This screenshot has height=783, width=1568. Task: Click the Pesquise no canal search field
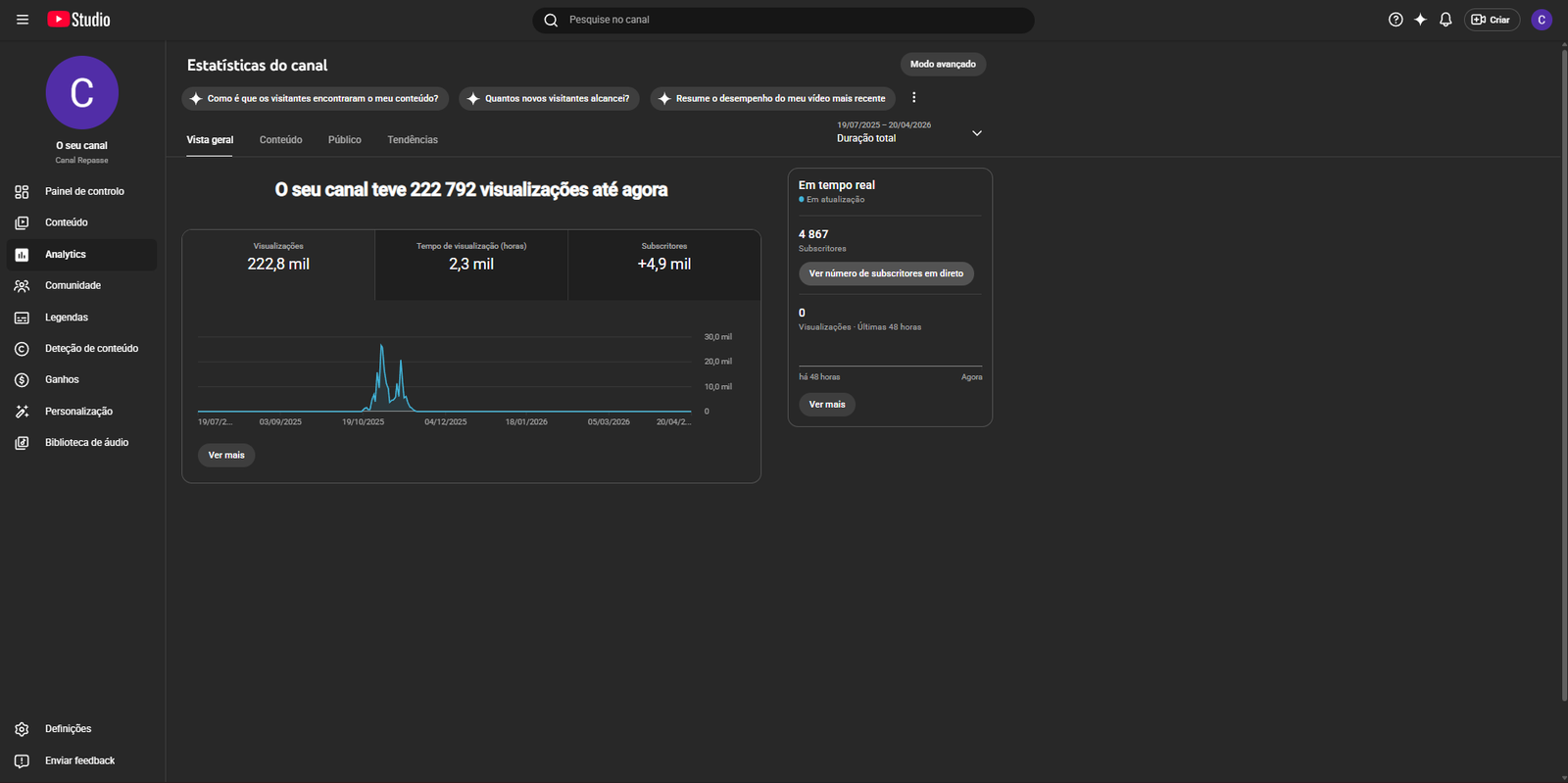point(784,20)
